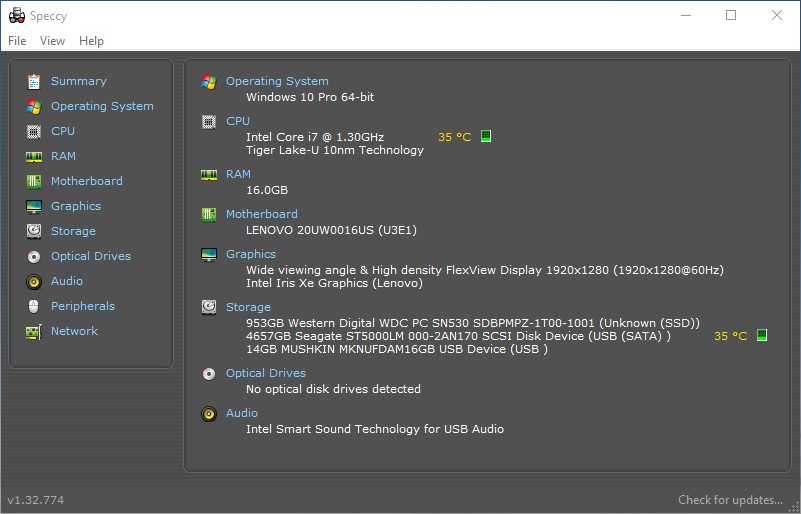Image resolution: width=801 pixels, height=514 pixels.
Task: Select Network in the sidebar
Action: 74,332
